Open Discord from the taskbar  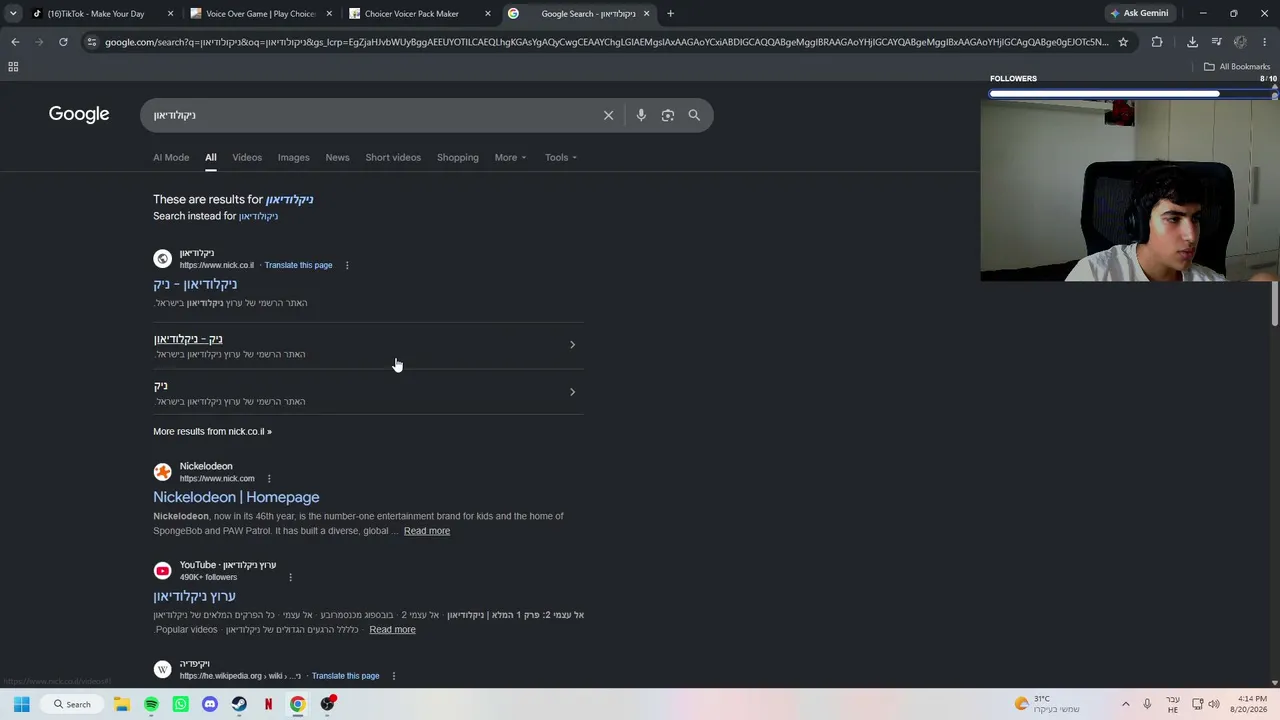point(210,704)
